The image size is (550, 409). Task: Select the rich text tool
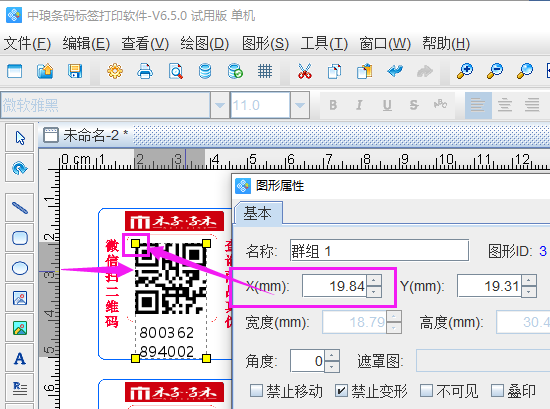coord(20,388)
